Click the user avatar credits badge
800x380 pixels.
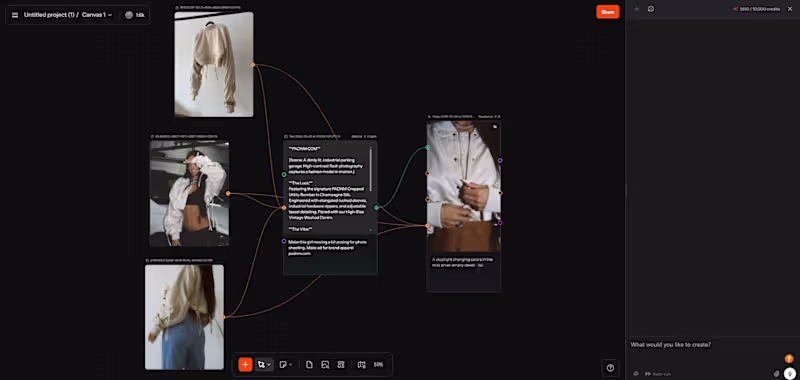pyautogui.click(x=135, y=15)
